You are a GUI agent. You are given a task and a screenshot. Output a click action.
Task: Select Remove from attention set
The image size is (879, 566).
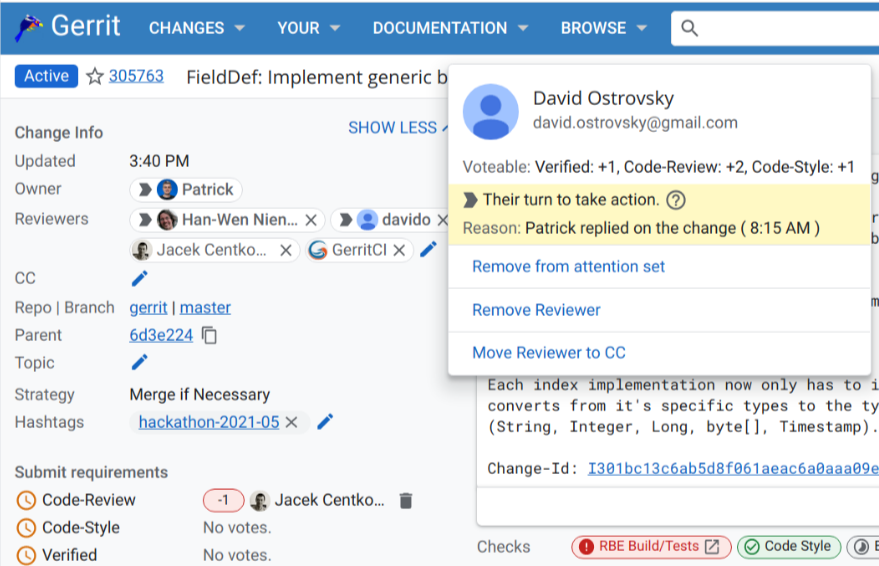tap(568, 266)
